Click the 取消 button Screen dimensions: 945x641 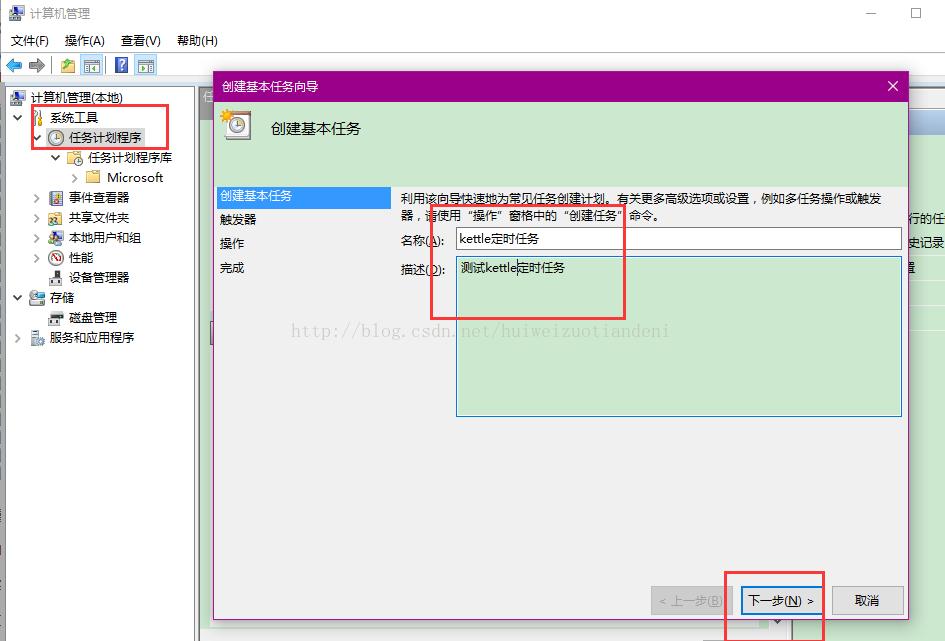tap(866, 600)
